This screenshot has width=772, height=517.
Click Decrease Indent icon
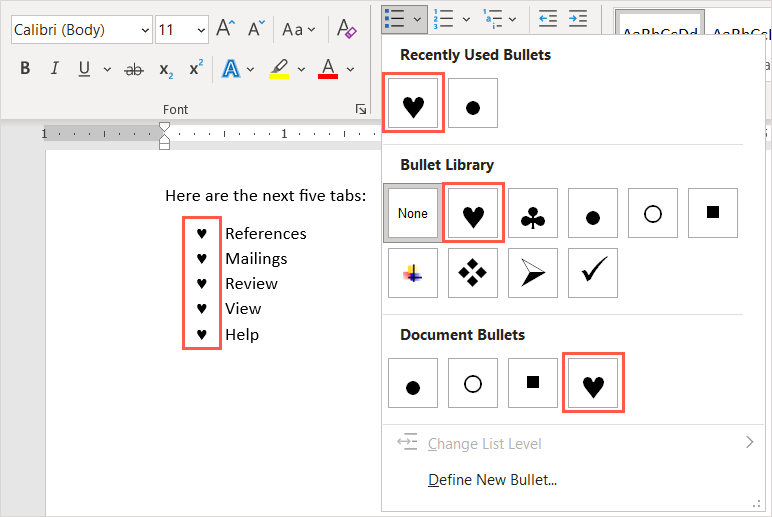coord(547,19)
